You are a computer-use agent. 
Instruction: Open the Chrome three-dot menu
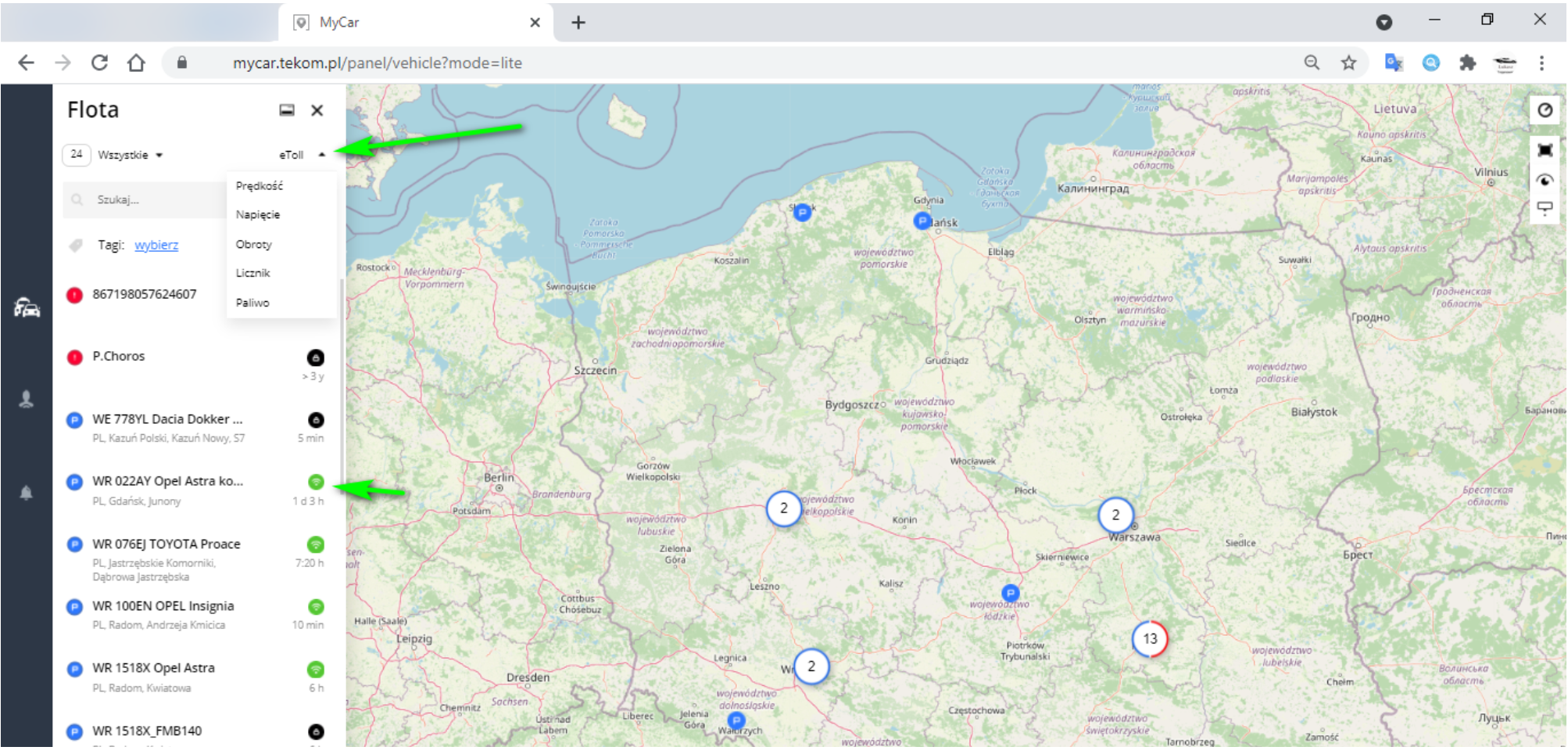1541,63
